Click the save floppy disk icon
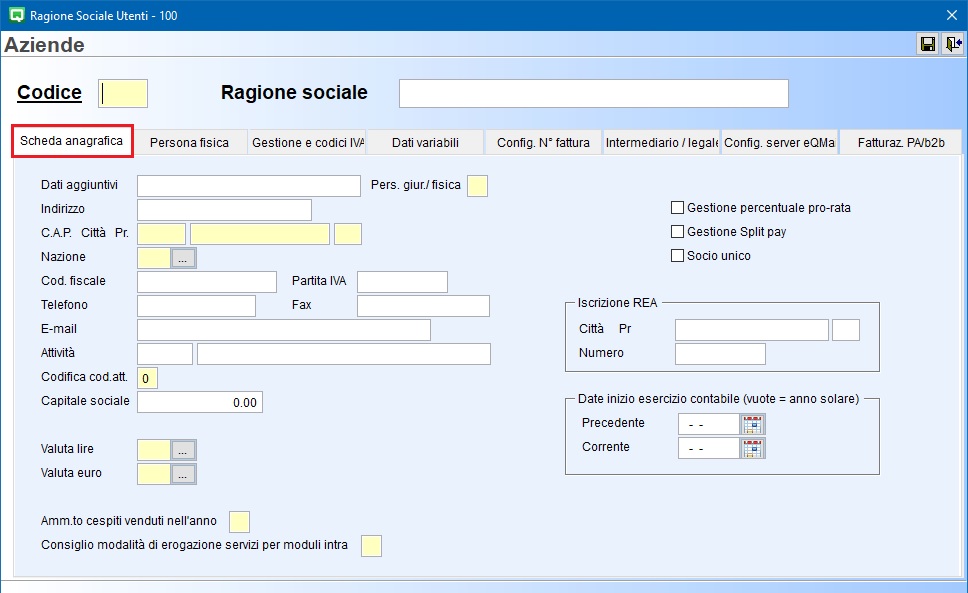 (927, 44)
